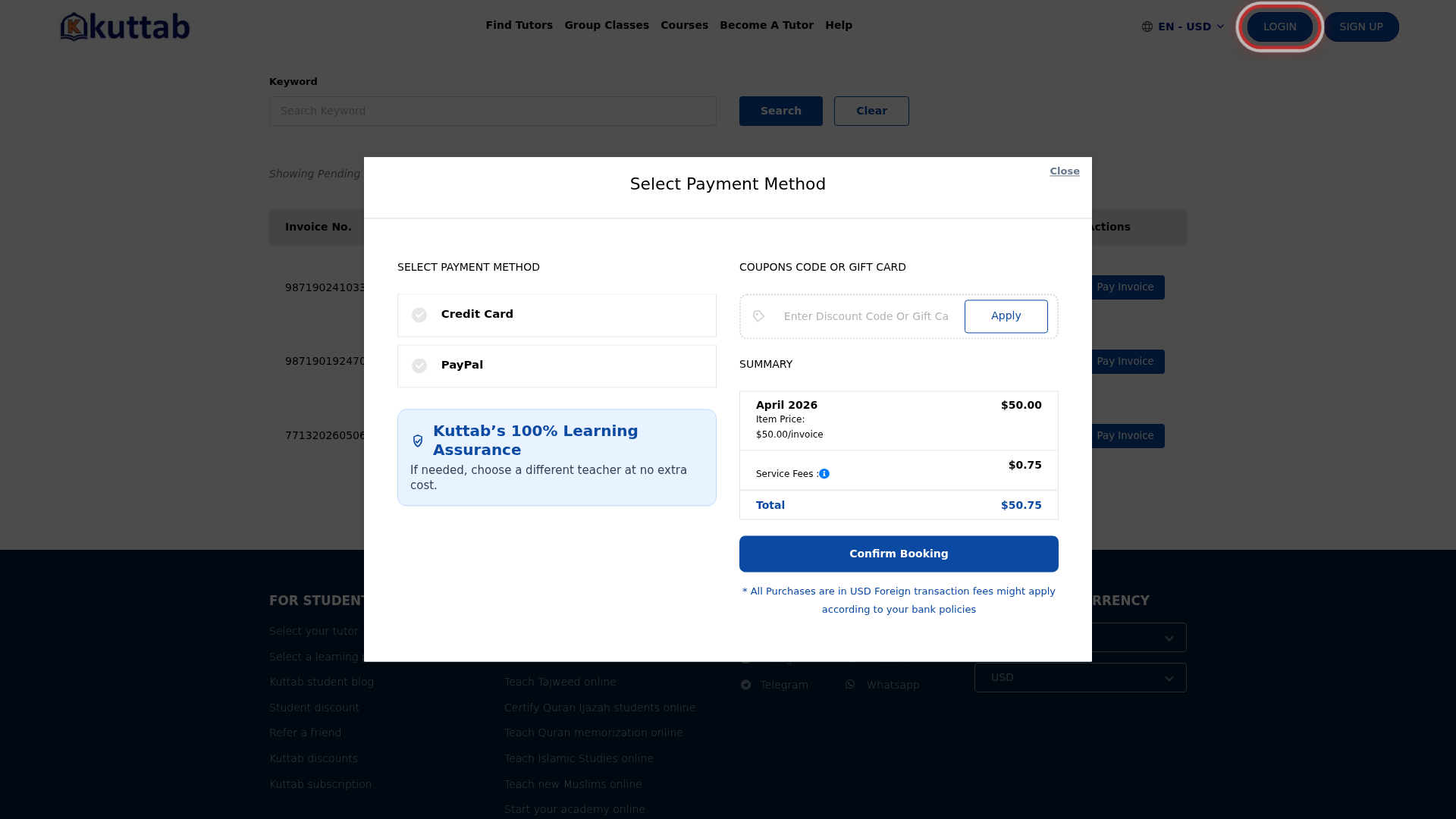The height and width of the screenshot is (819, 1456).
Task: Open Become A Tutor menu item
Action: click(767, 25)
